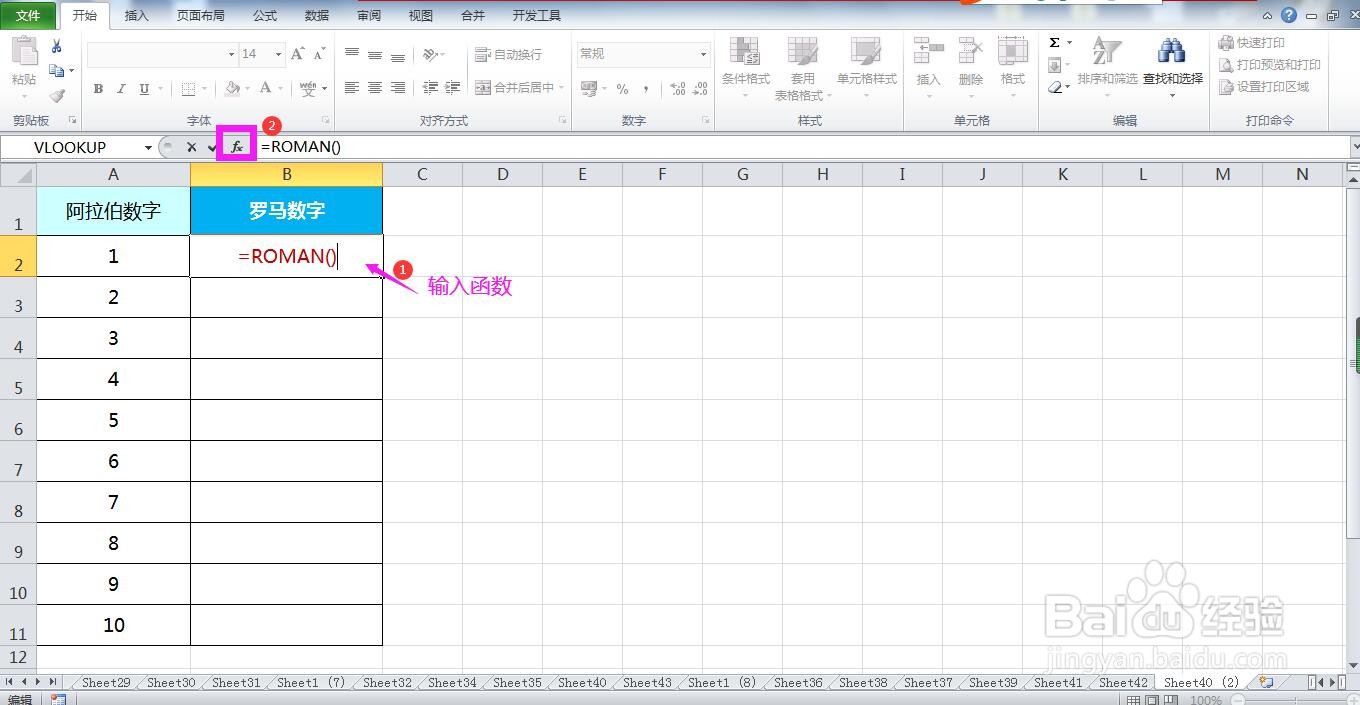Viewport: 1360px width, 705px height.
Task: Click the 格式 Format cells button
Action: (x=1012, y=68)
